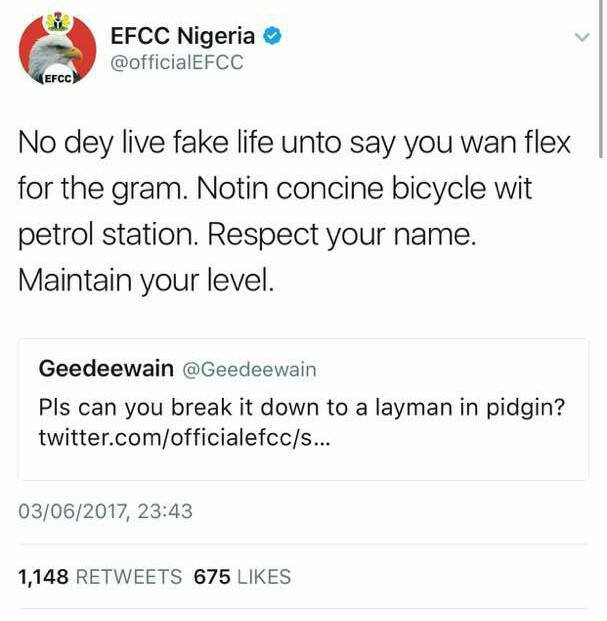607x621 pixels.
Task: Click the "for the gram" tweet line
Action: [276, 190]
